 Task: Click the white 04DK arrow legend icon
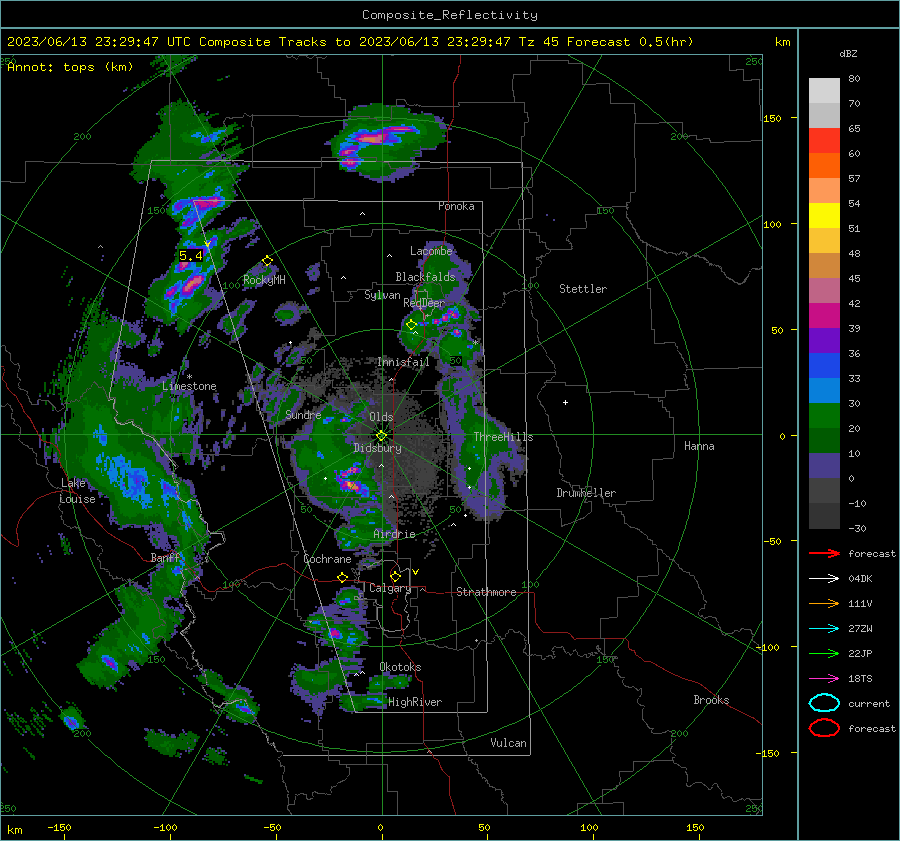coord(824,578)
